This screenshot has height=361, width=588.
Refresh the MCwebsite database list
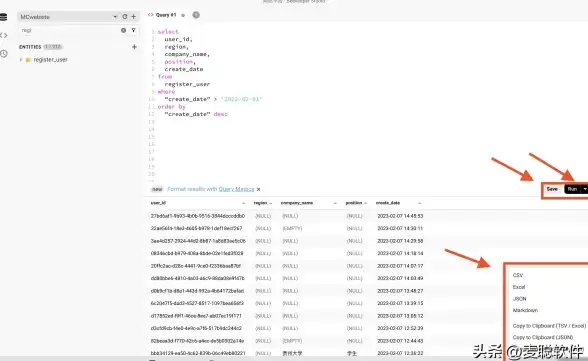coord(125,16)
